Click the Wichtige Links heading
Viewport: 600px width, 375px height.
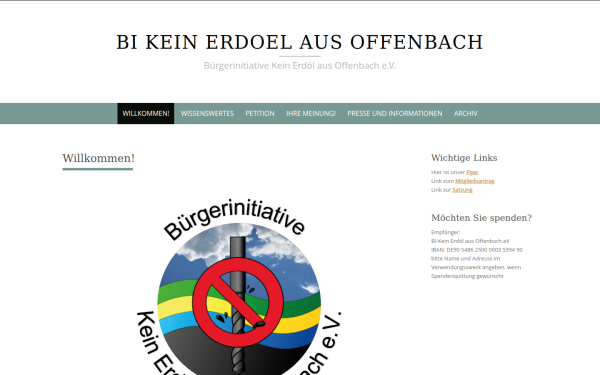(x=464, y=158)
